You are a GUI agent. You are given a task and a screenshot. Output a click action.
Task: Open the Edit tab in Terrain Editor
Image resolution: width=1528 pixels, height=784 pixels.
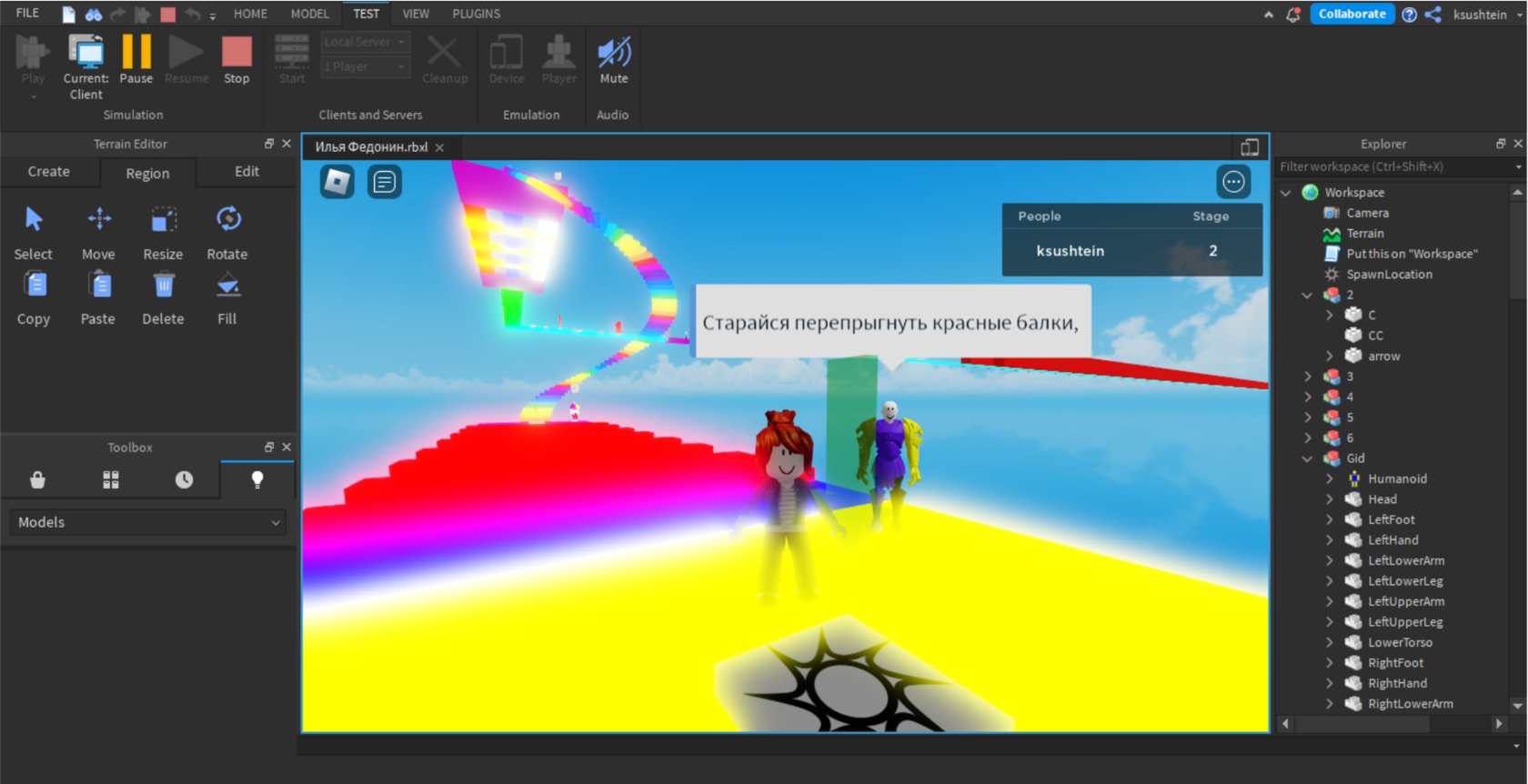click(x=246, y=171)
